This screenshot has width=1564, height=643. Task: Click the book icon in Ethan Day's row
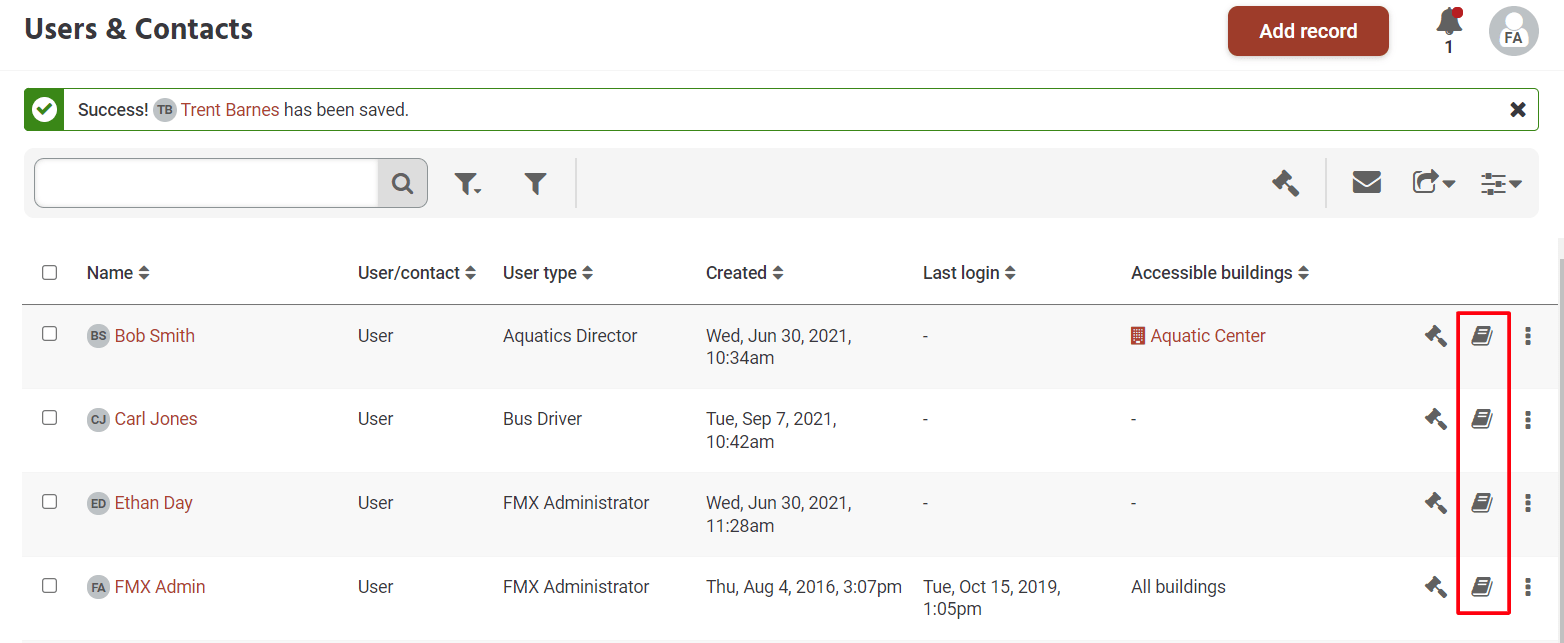coord(1482,503)
